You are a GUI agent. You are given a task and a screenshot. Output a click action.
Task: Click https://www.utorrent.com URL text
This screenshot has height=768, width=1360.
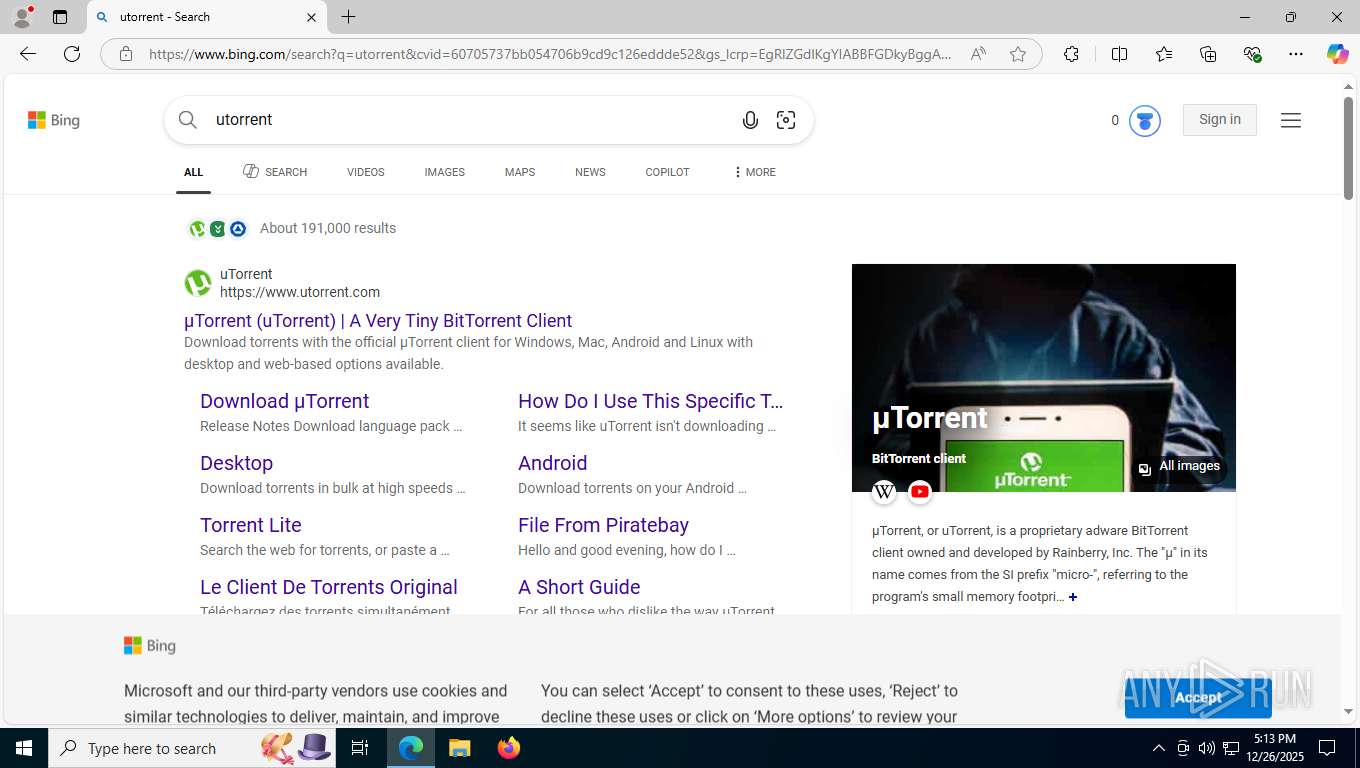[x=300, y=292]
